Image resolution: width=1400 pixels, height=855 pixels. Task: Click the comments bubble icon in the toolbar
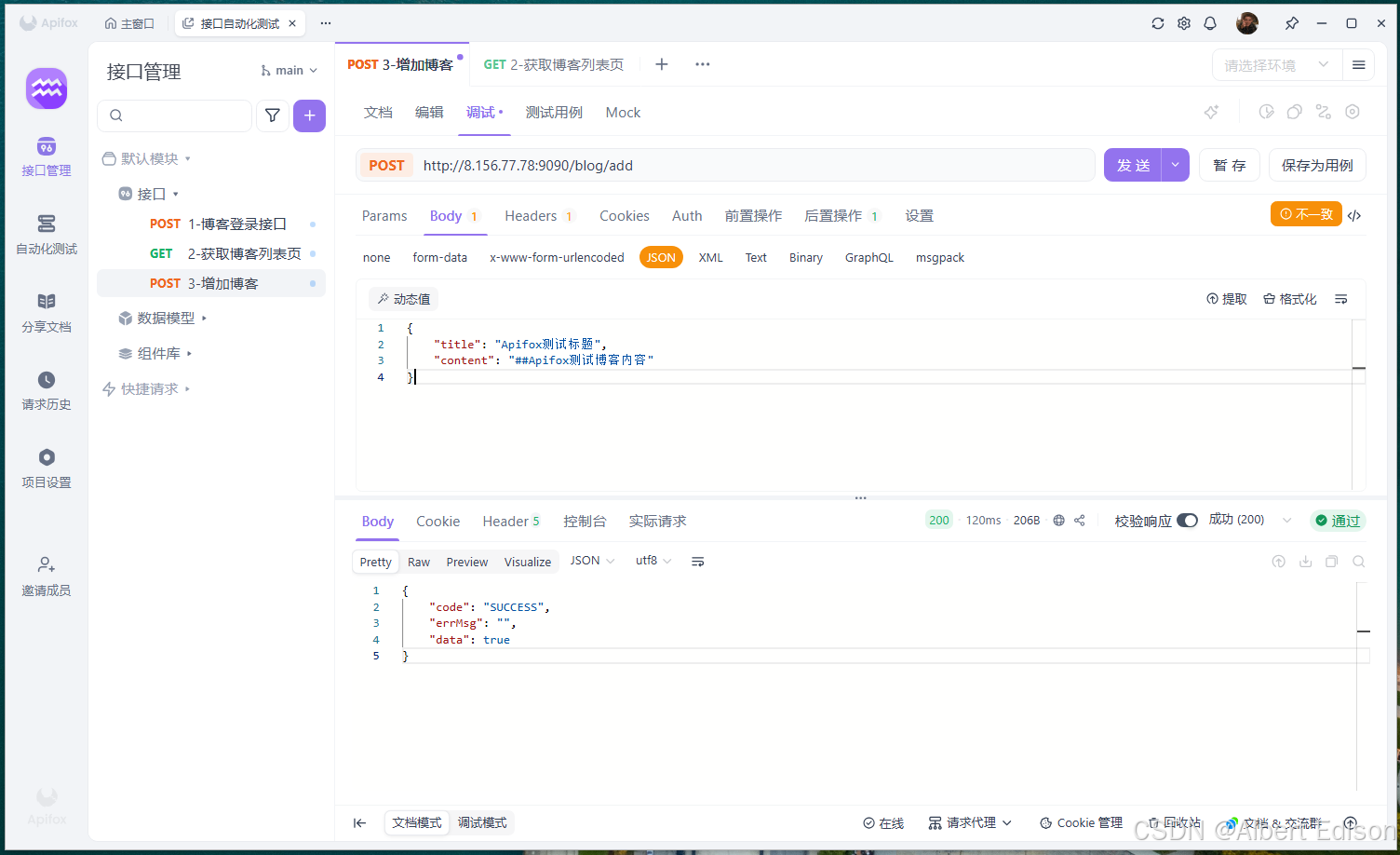point(1295,112)
